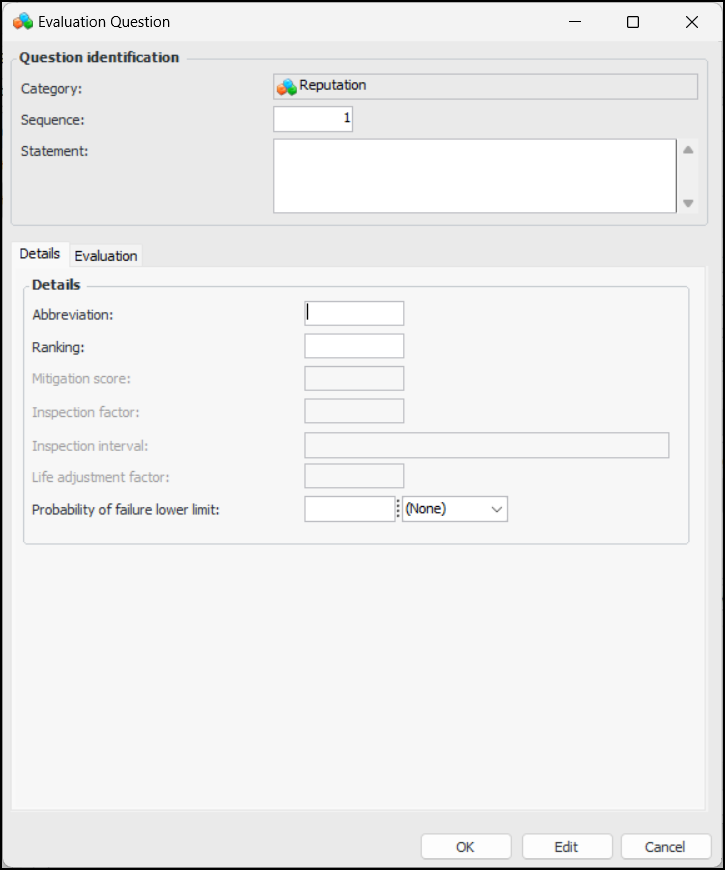Click the Edit button
The image size is (725, 870).
566,847
